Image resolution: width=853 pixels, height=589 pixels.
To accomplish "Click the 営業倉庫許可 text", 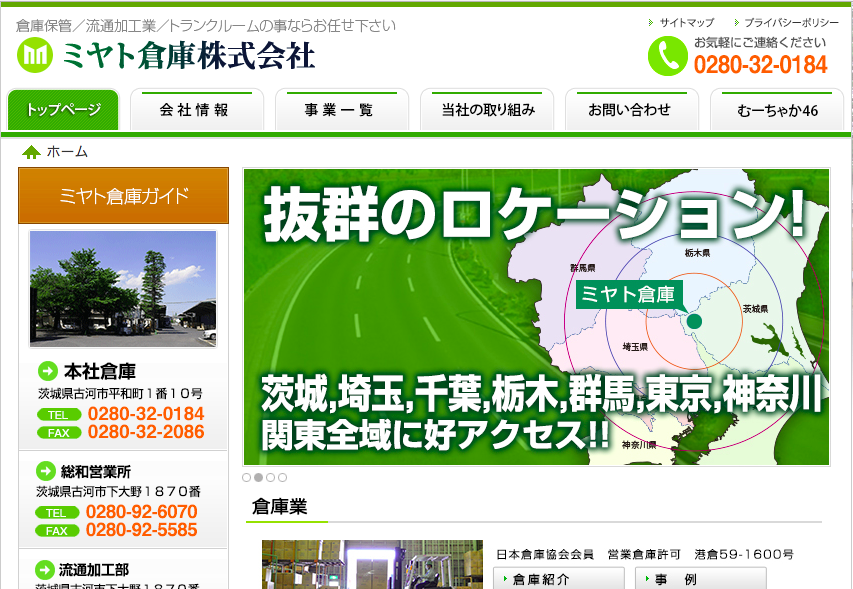I will 644,554.
